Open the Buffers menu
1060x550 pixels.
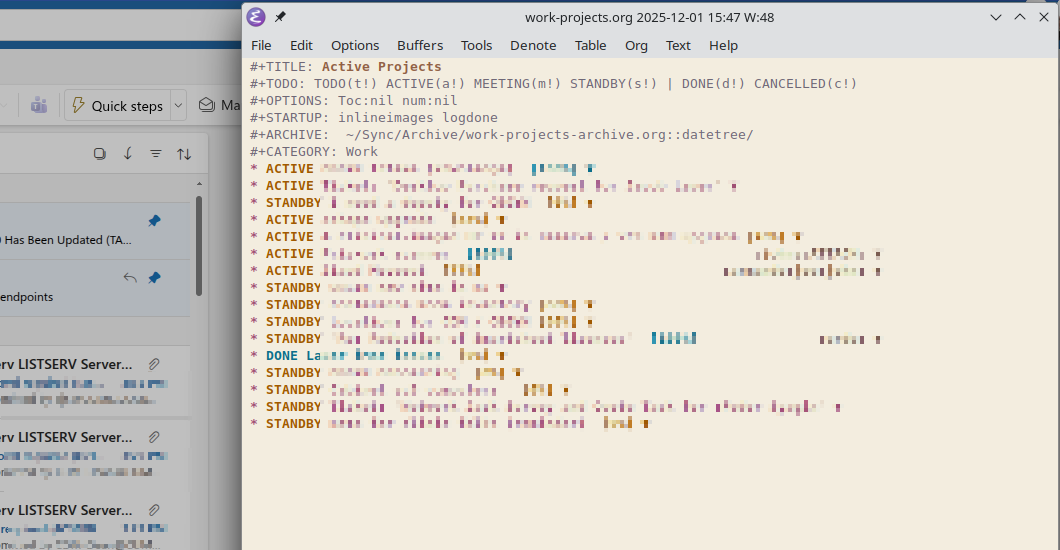(x=420, y=45)
